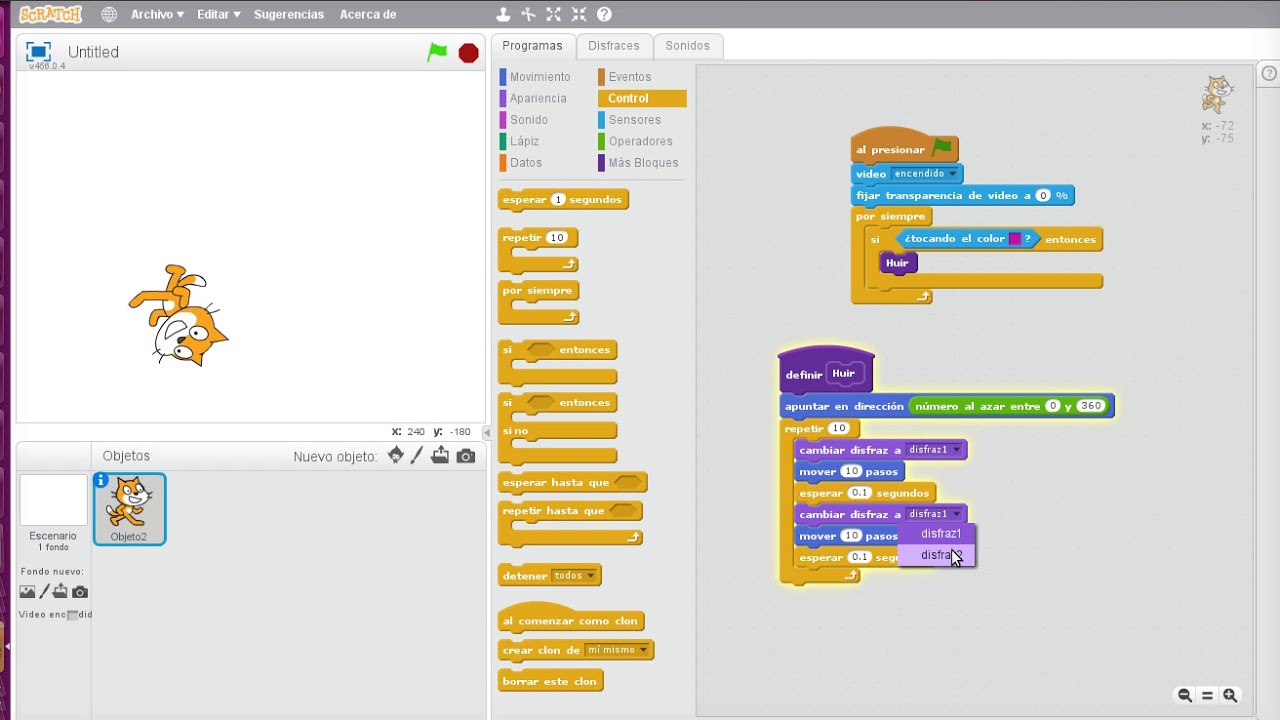Choose disfraz1 in open dropdown list
Image resolution: width=1280 pixels, height=720 pixels.
[x=937, y=534]
